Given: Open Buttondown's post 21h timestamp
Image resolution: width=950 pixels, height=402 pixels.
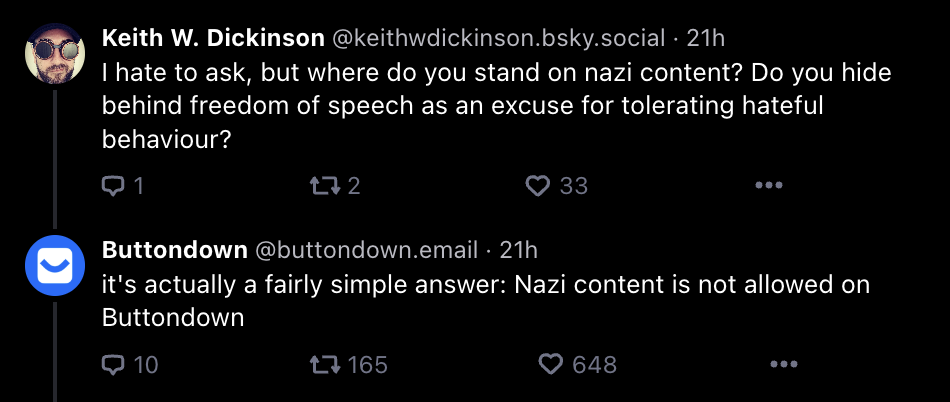Looking at the screenshot, I should (x=518, y=249).
